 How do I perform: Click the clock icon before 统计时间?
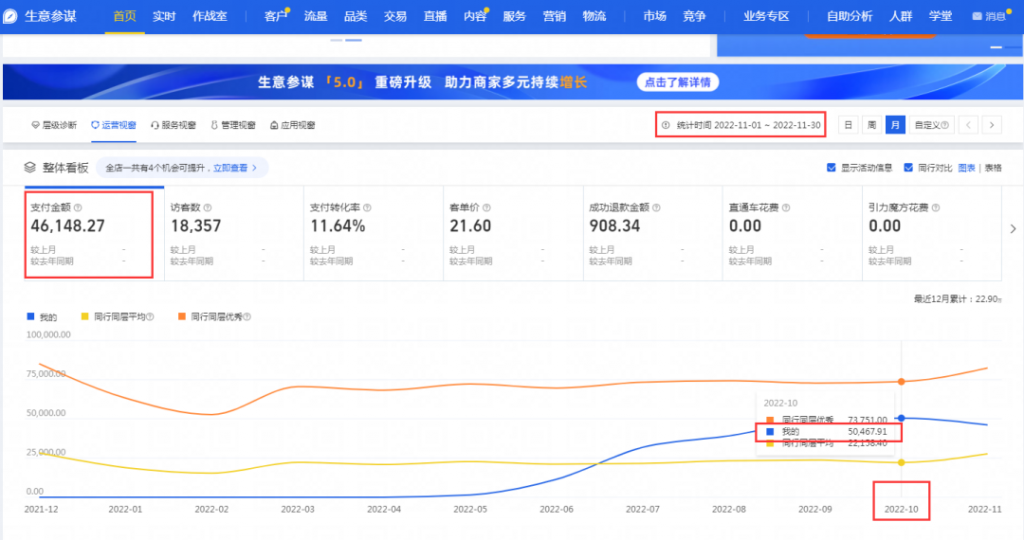point(666,125)
